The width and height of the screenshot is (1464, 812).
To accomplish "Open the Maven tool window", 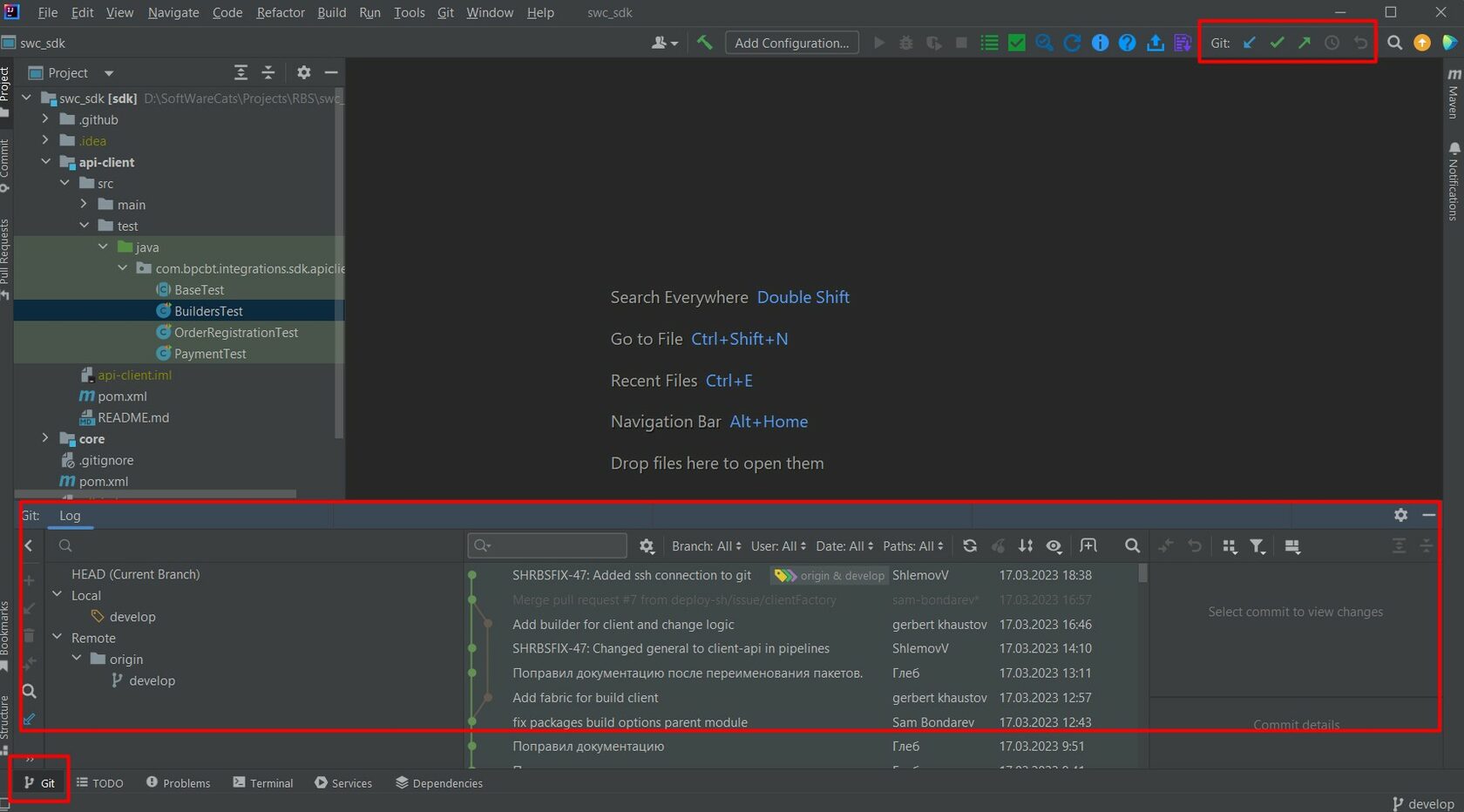I will coord(1453,93).
